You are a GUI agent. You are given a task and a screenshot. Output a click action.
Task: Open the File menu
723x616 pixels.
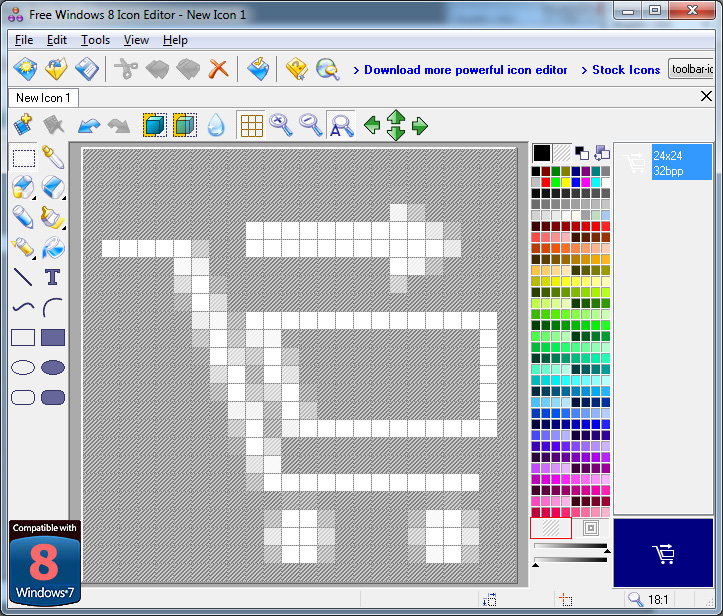(x=24, y=40)
